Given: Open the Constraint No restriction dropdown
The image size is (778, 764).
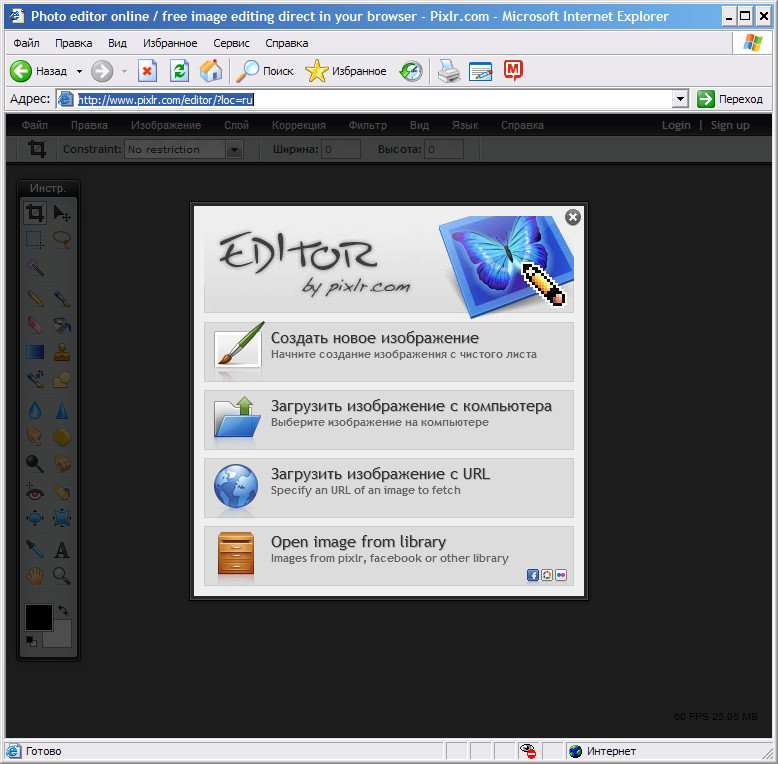Looking at the screenshot, I should pyautogui.click(x=184, y=149).
